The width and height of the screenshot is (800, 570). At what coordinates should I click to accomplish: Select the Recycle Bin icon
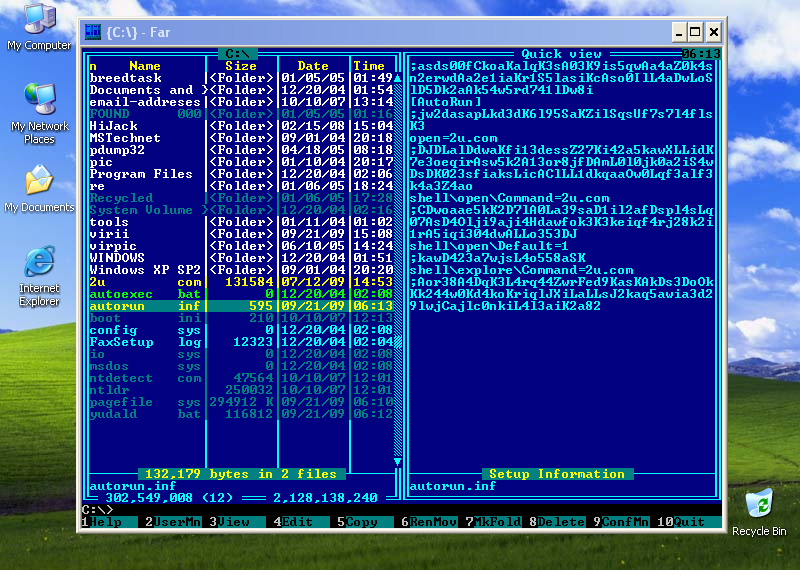[x=759, y=512]
